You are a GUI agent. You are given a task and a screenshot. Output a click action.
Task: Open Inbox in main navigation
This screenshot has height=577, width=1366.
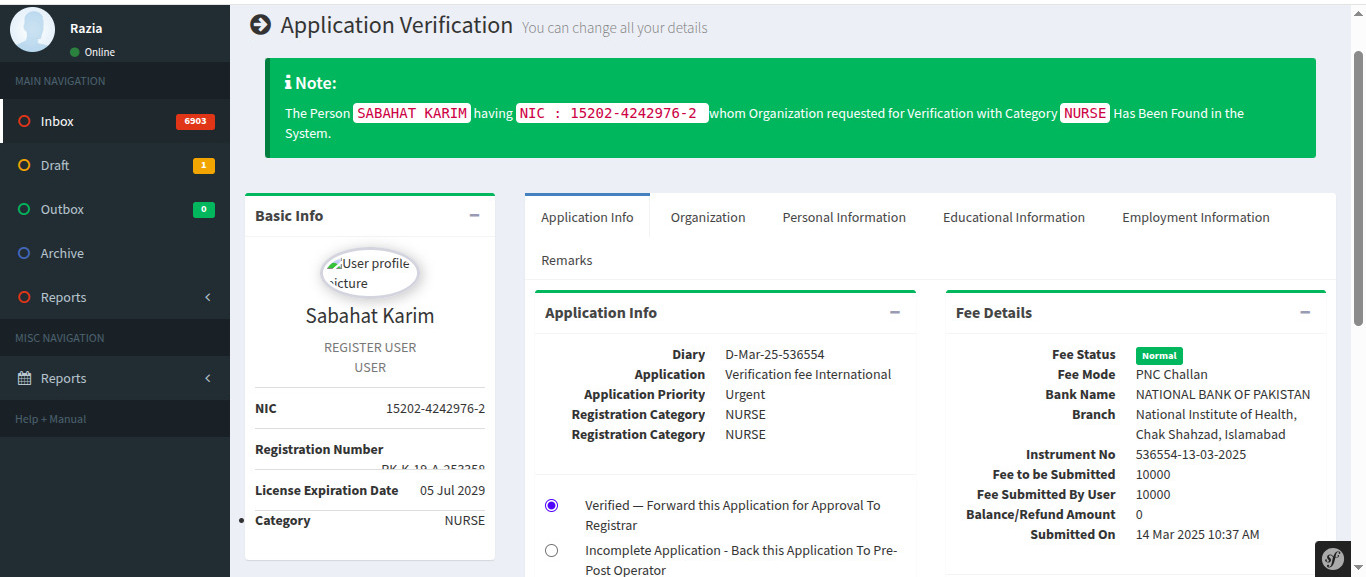(x=115, y=121)
